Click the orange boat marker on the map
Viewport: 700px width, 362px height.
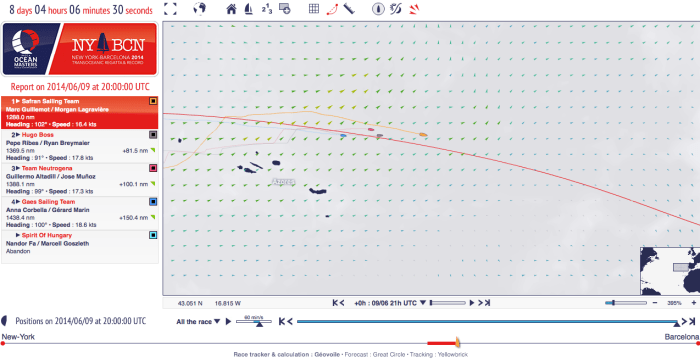(423, 134)
